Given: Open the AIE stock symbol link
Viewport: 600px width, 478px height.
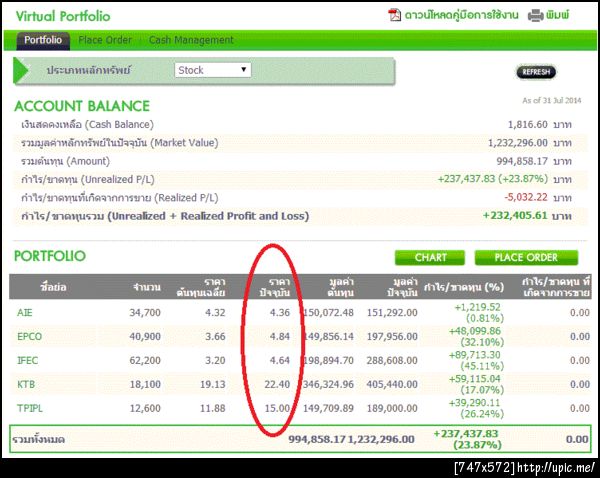Looking at the screenshot, I should [24, 313].
